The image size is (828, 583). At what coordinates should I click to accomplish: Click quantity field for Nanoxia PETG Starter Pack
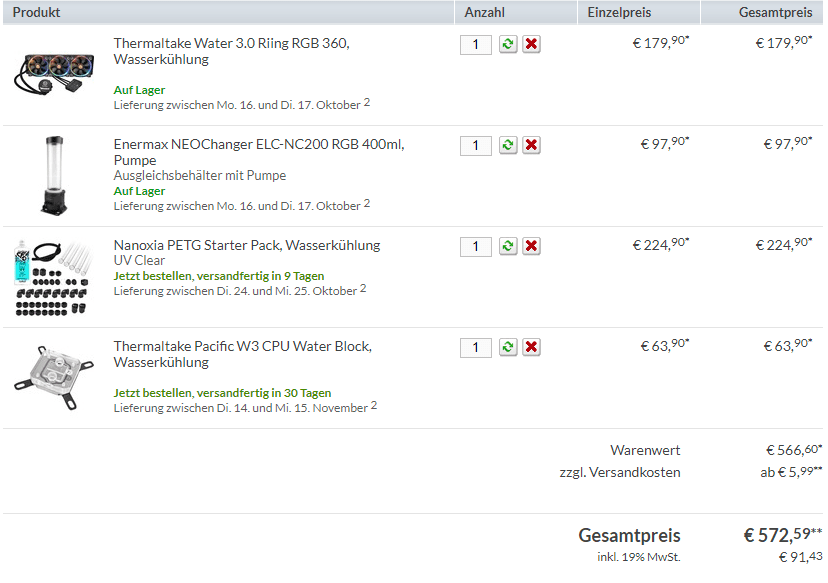476,247
